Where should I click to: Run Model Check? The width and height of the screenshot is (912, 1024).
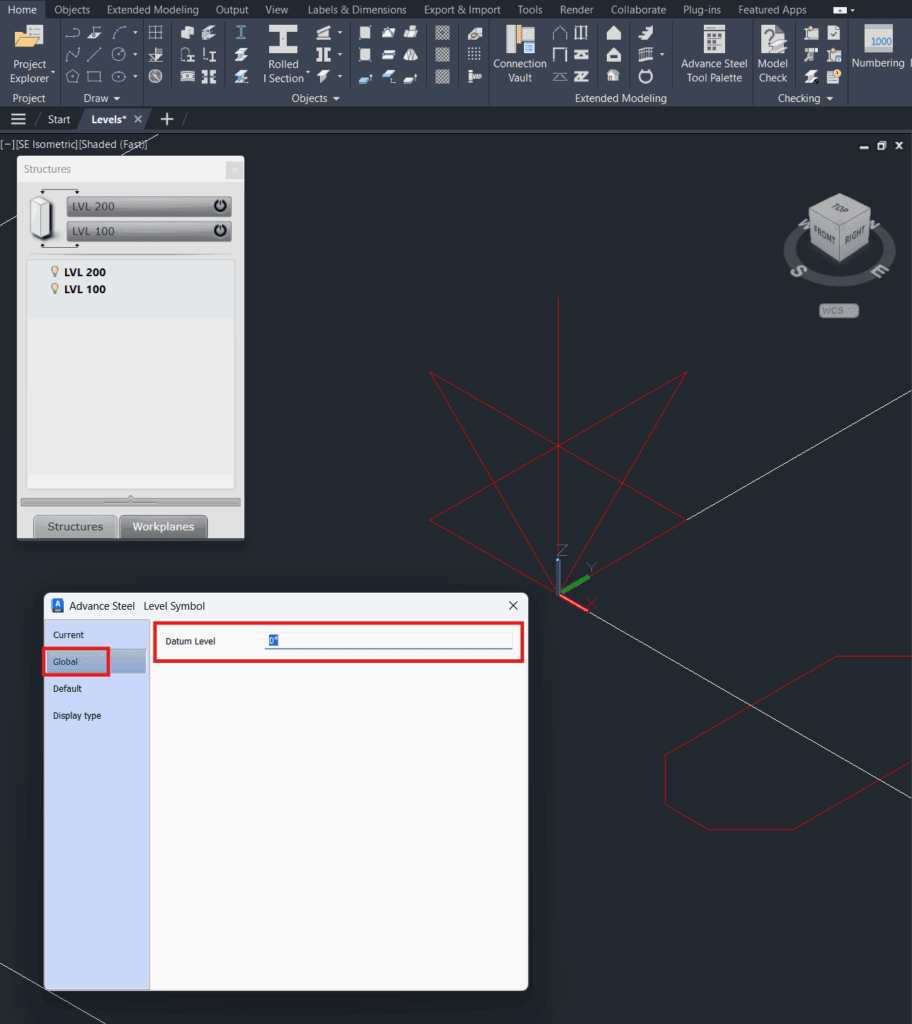coord(772,54)
